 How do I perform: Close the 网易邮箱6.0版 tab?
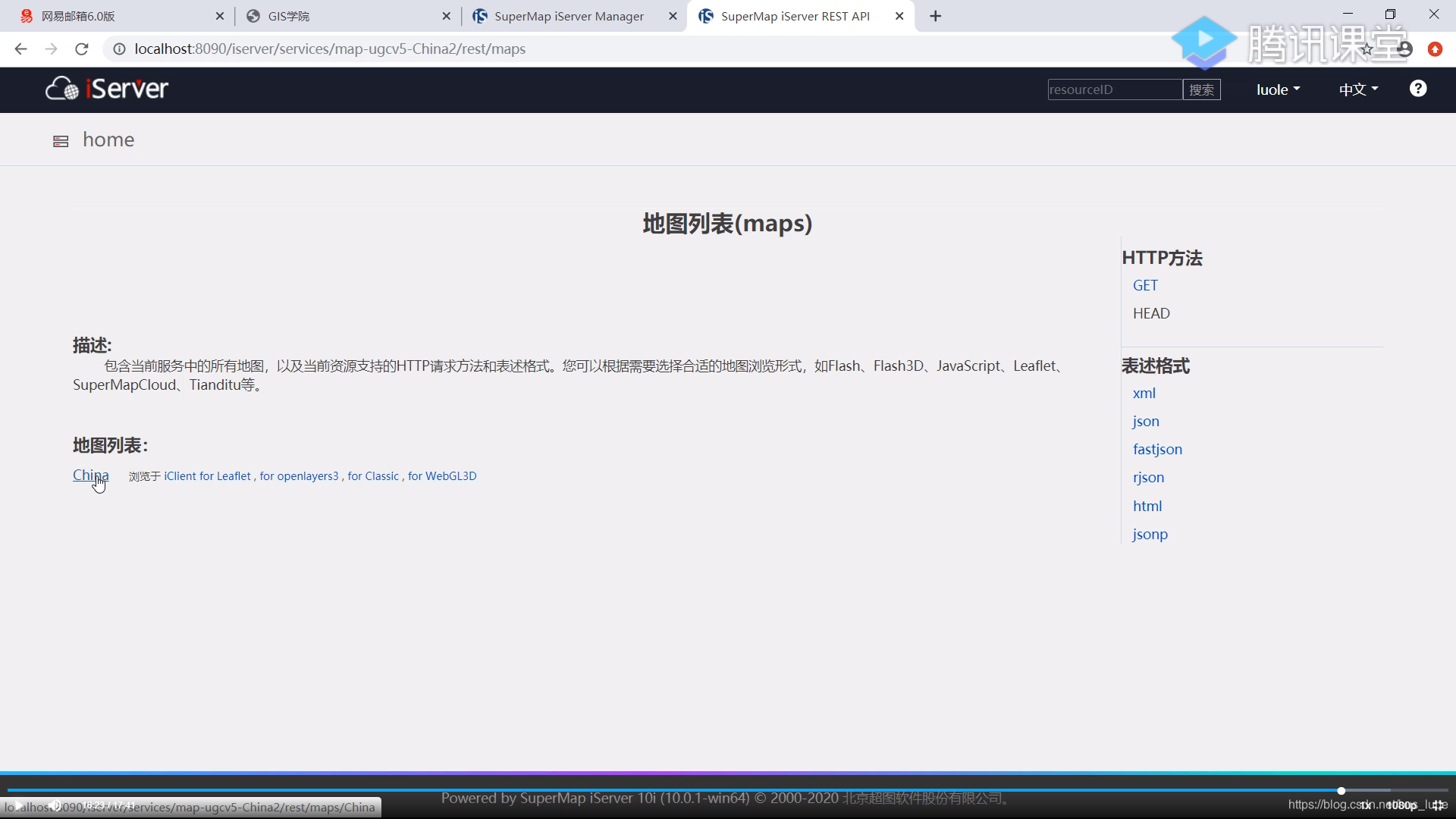pyautogui.click(x=220, y=16)
